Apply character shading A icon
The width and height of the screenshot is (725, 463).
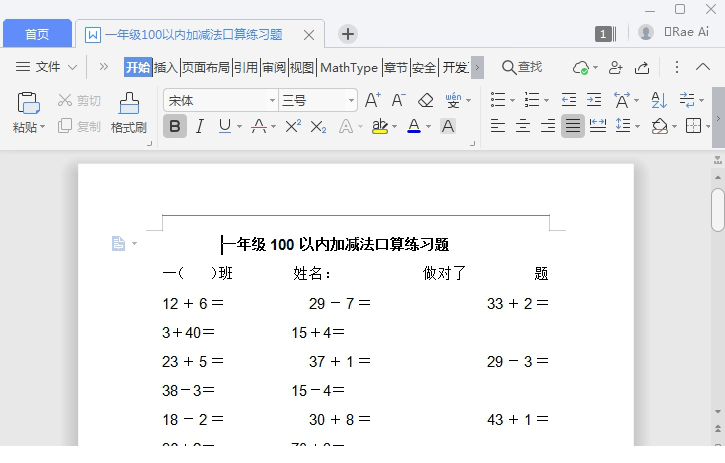coord(448,126)
